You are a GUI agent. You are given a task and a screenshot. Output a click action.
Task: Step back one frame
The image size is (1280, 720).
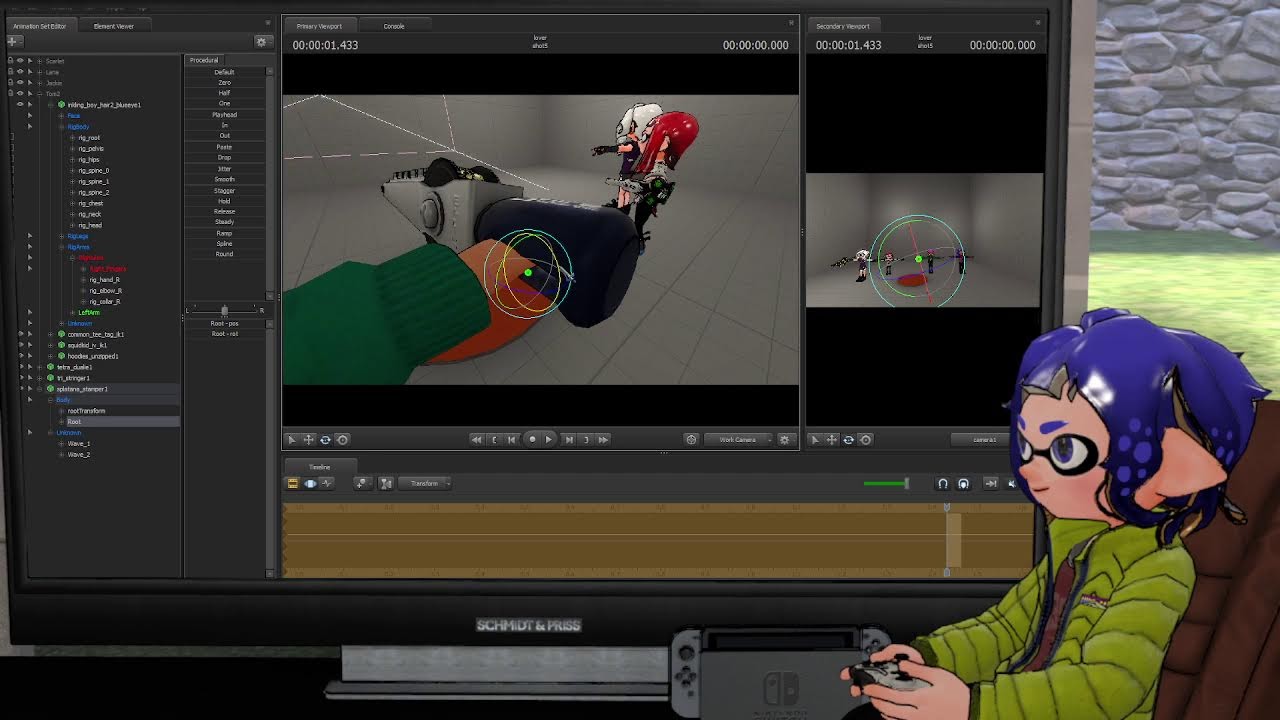(x=511, y=439)
